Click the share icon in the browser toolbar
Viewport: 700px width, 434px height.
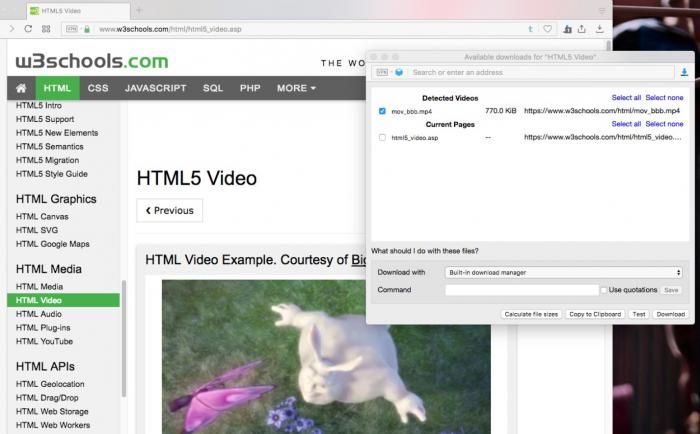tap(581, 29)
